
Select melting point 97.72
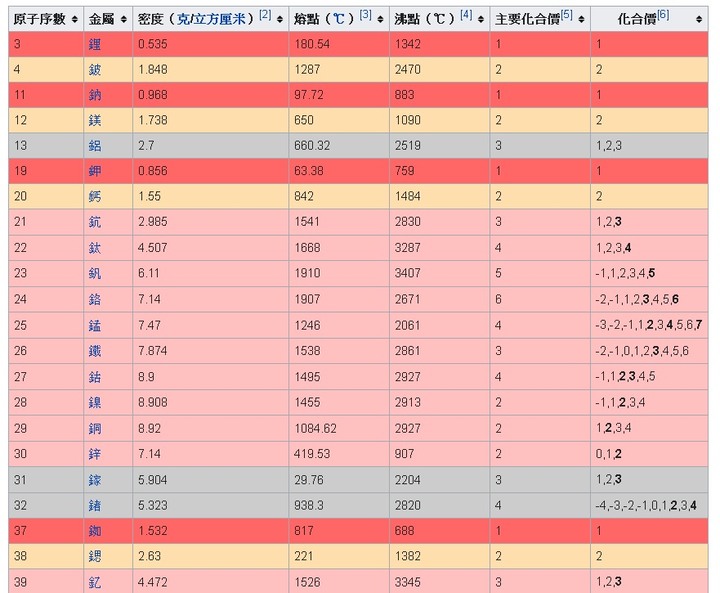(x=309, y=95)
